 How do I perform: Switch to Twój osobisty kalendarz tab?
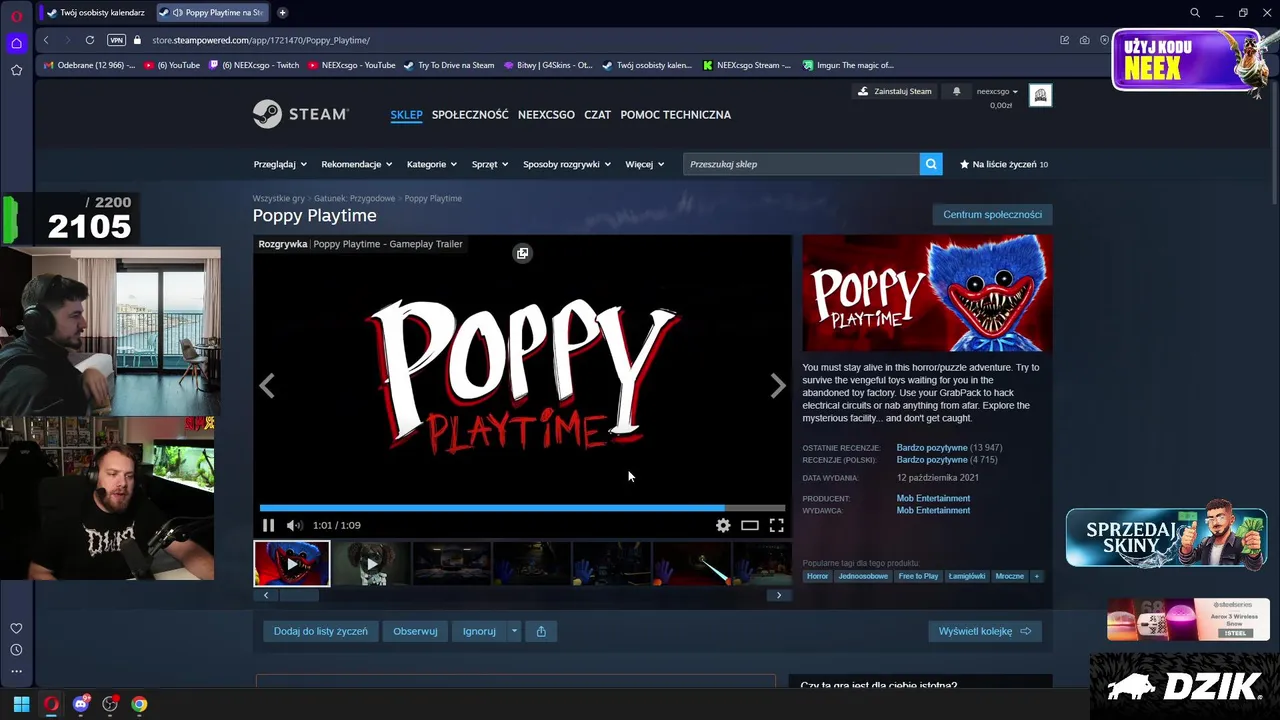tap(96, 12)
